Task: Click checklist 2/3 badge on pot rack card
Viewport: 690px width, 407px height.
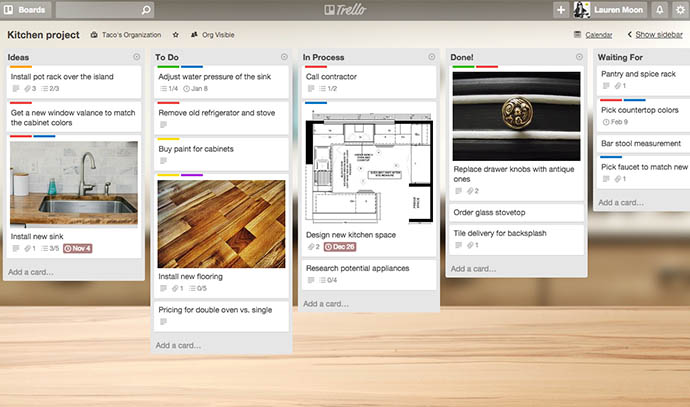Action: (x=50, y=88)
